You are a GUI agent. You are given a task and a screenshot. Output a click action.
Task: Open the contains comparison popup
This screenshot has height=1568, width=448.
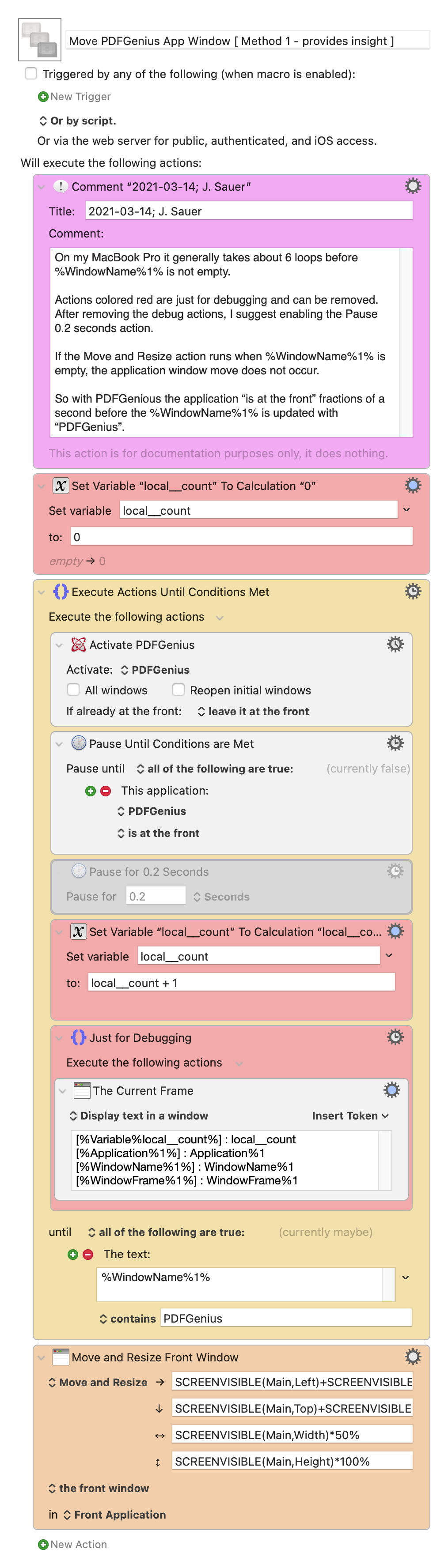tap(127, 1318)
